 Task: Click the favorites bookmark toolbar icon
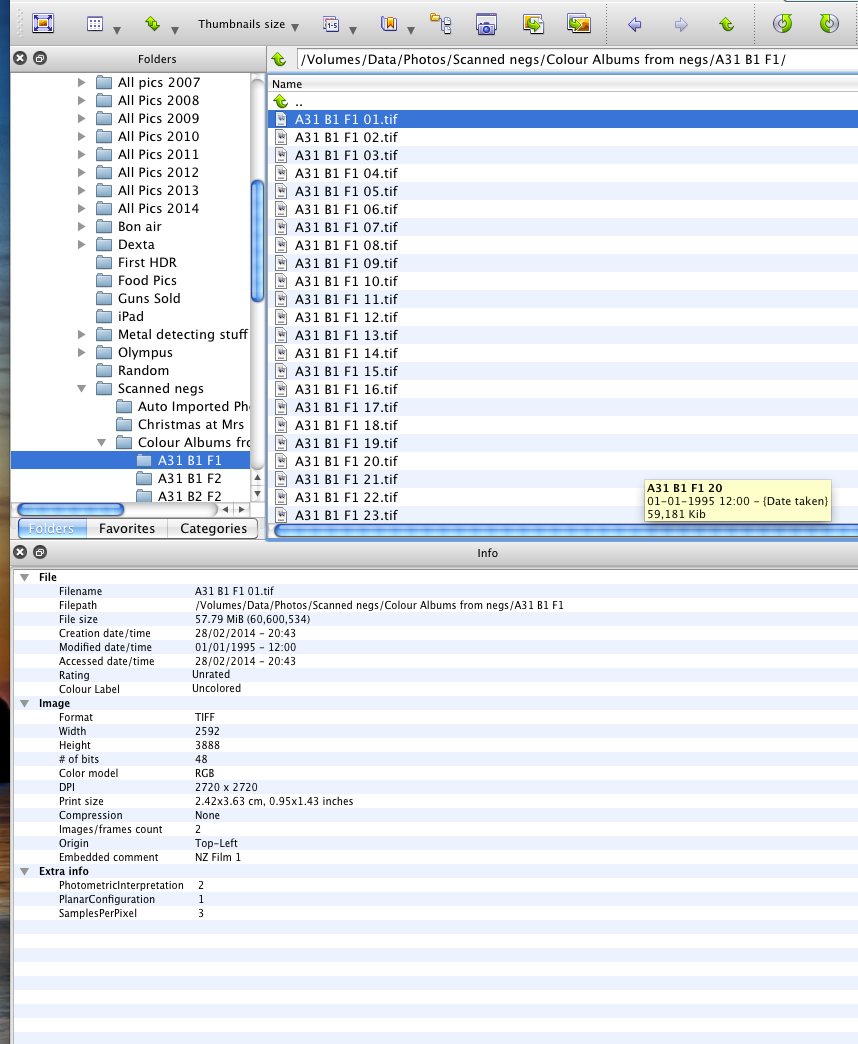(x=389, y=24)
